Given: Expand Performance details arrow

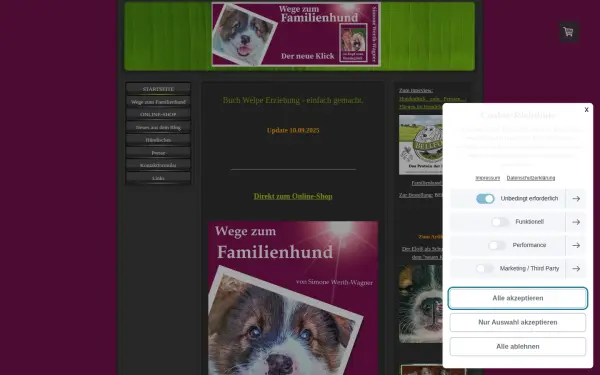Looking at the screenshot, I should 576,245.
